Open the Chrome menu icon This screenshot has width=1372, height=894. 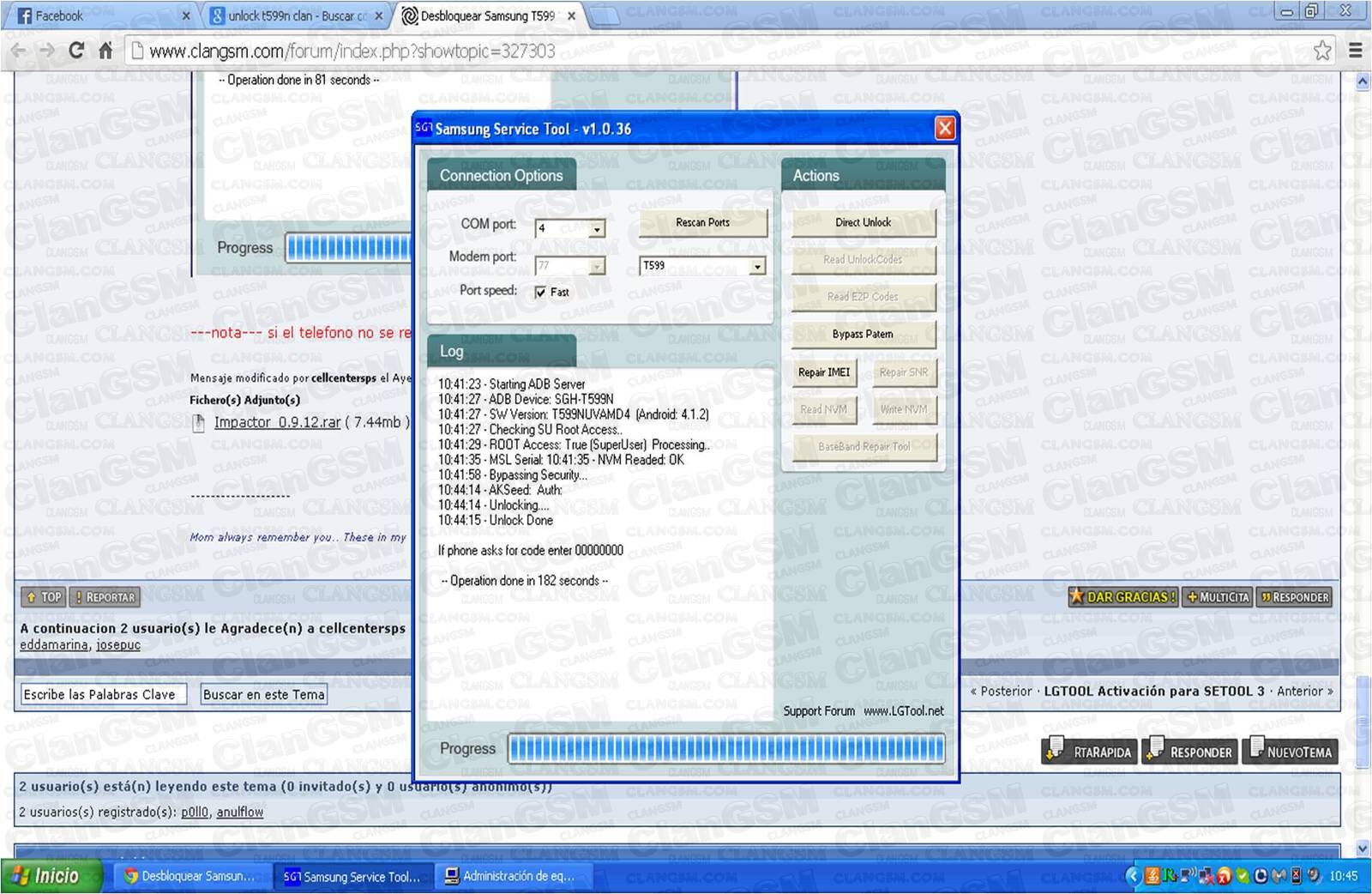1356,51
